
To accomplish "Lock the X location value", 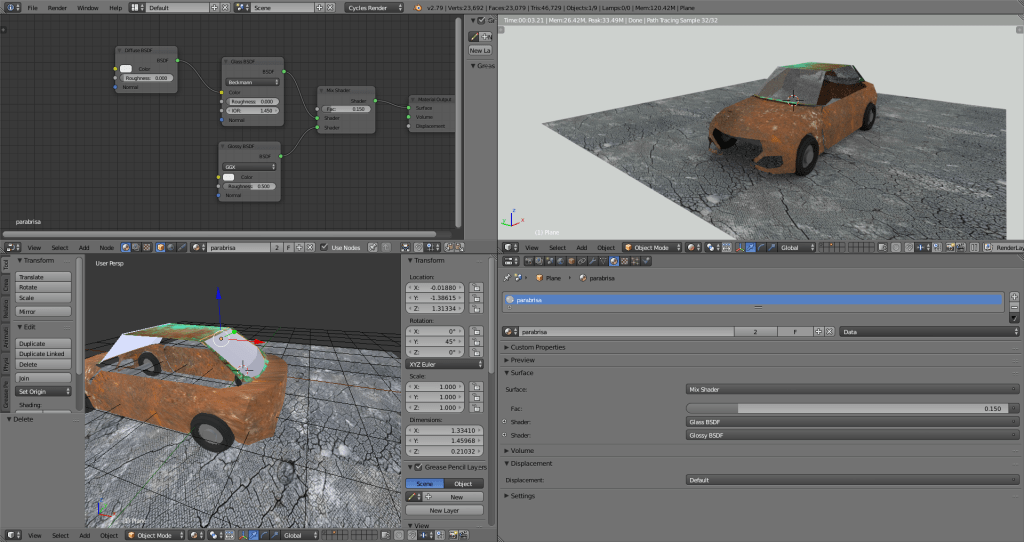I will tap(477, 287).
